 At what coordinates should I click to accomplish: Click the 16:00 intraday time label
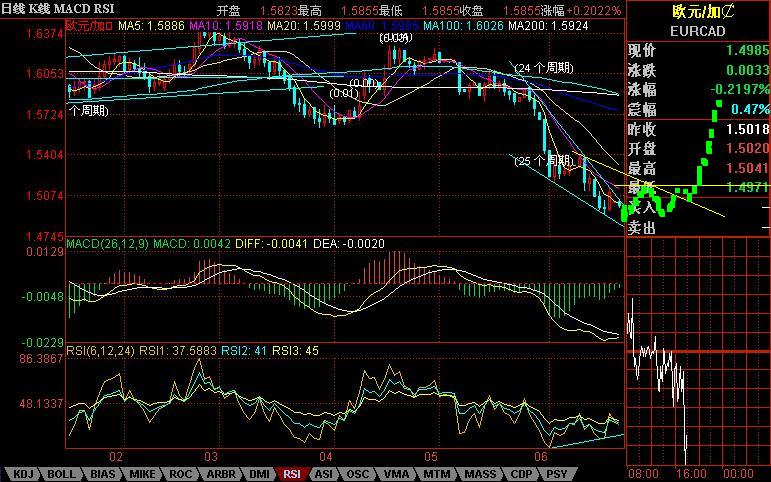[691, 474]
